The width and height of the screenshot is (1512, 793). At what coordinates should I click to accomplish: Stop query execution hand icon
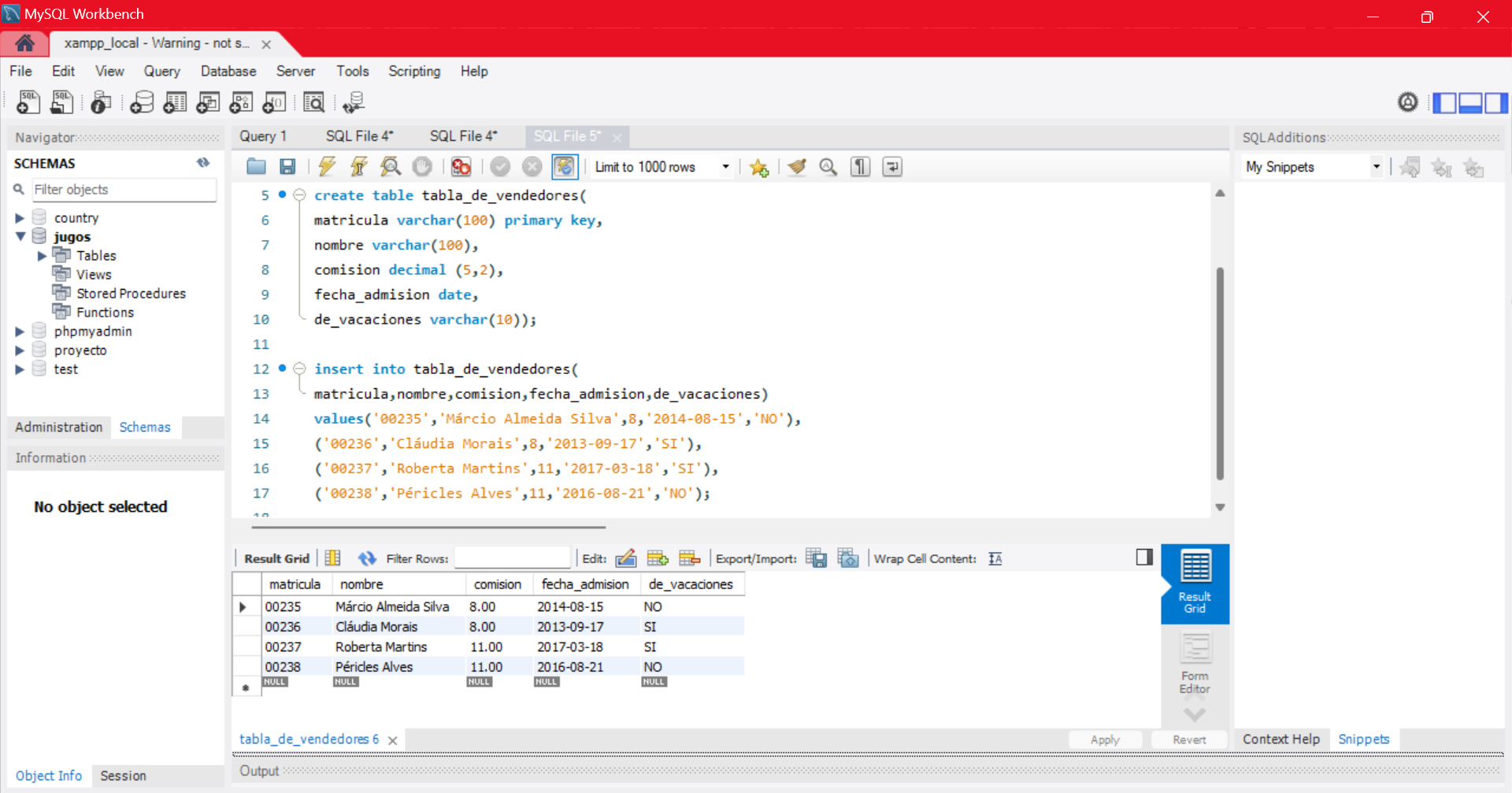coord(422,166)
